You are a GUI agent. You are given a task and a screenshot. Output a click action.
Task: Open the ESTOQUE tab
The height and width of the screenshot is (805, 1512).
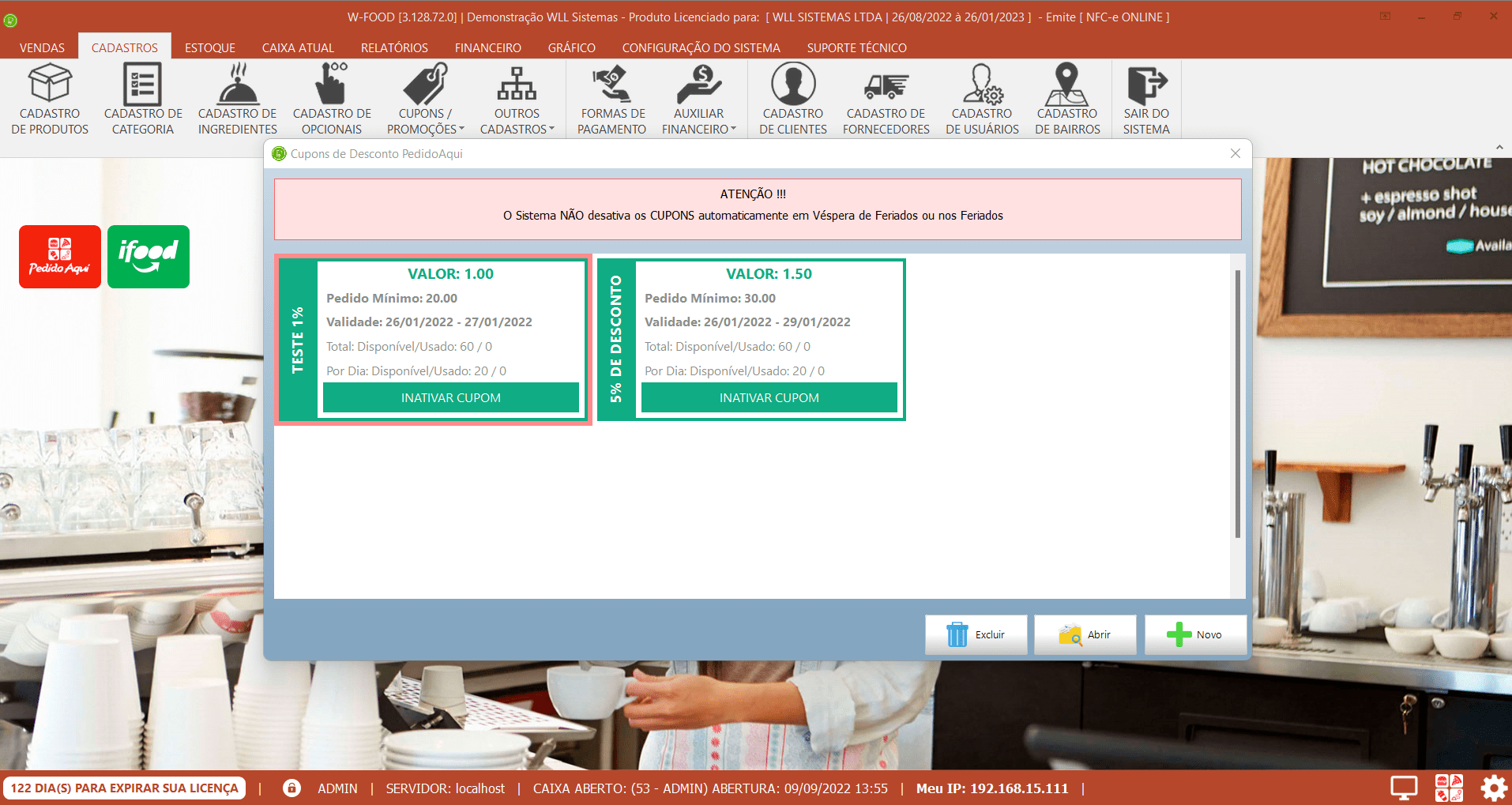(210, 47)
